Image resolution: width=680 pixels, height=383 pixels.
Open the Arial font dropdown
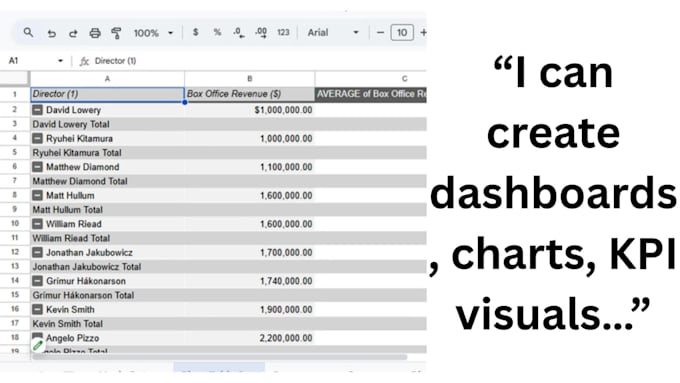[333, 33]
